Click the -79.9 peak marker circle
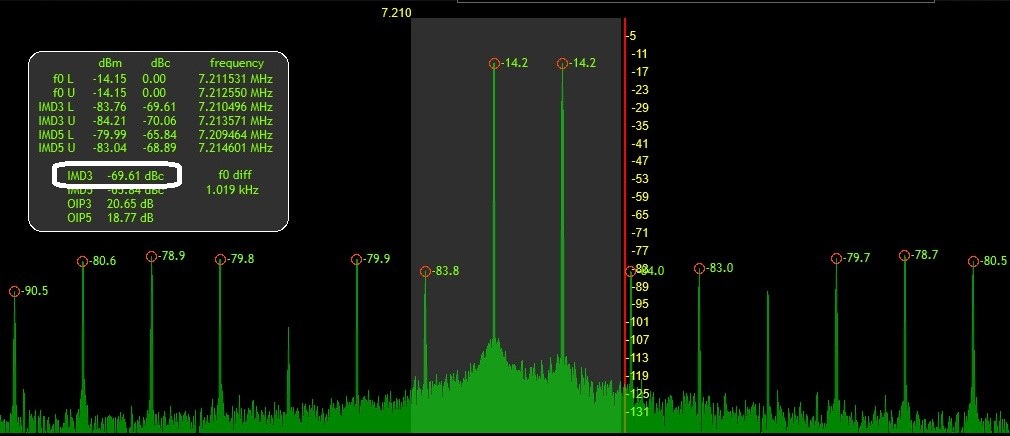Viewport: 1010px width, 436px height. 356,260
